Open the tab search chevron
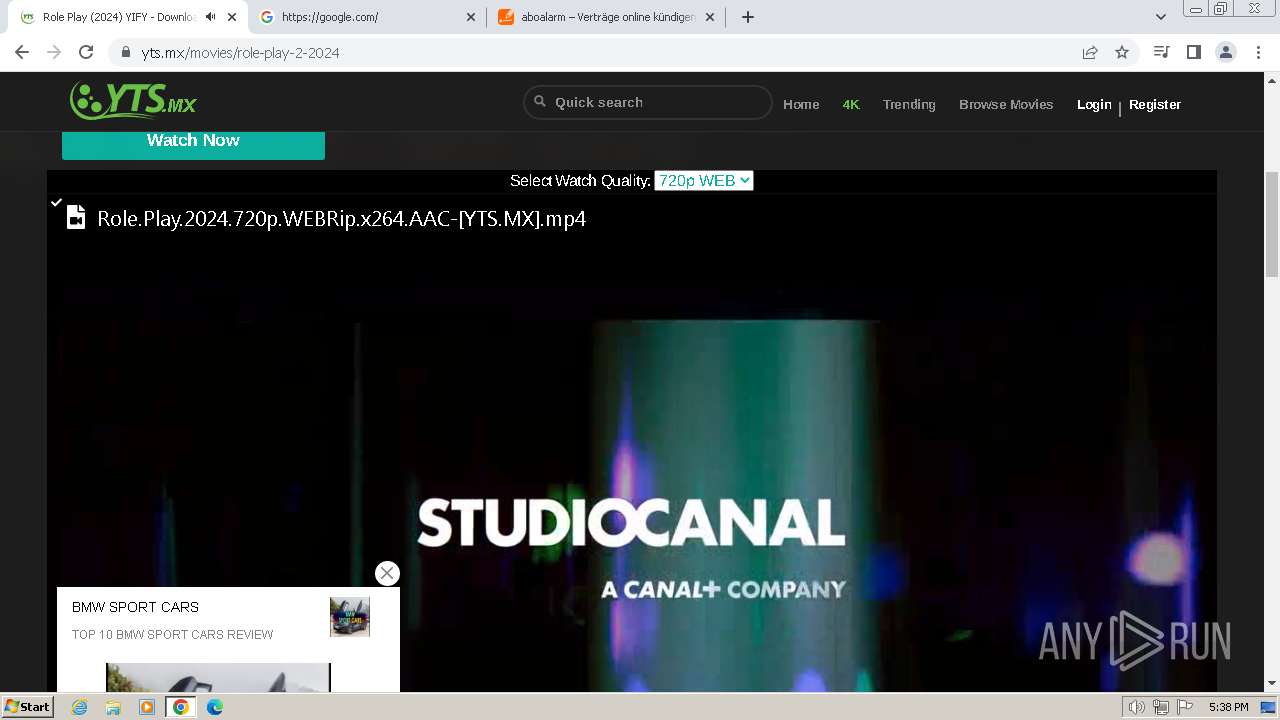Screen dimensions: 1280x720 click(x=1161, y=17)
